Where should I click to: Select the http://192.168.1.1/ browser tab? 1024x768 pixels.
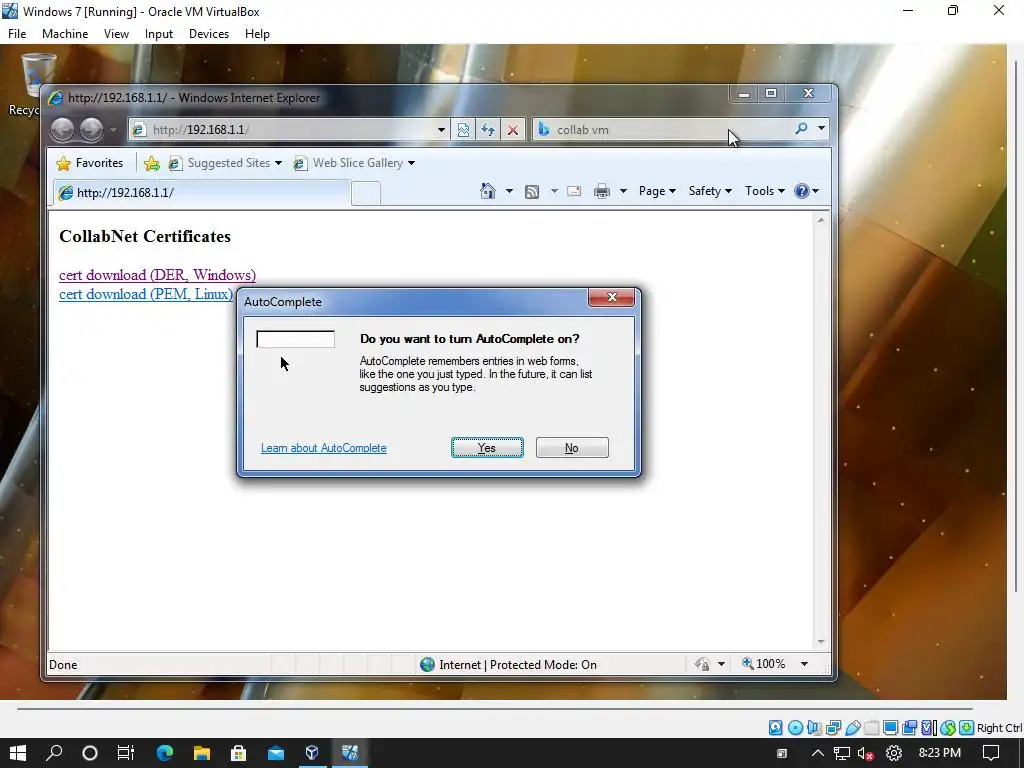pos(200,193)
